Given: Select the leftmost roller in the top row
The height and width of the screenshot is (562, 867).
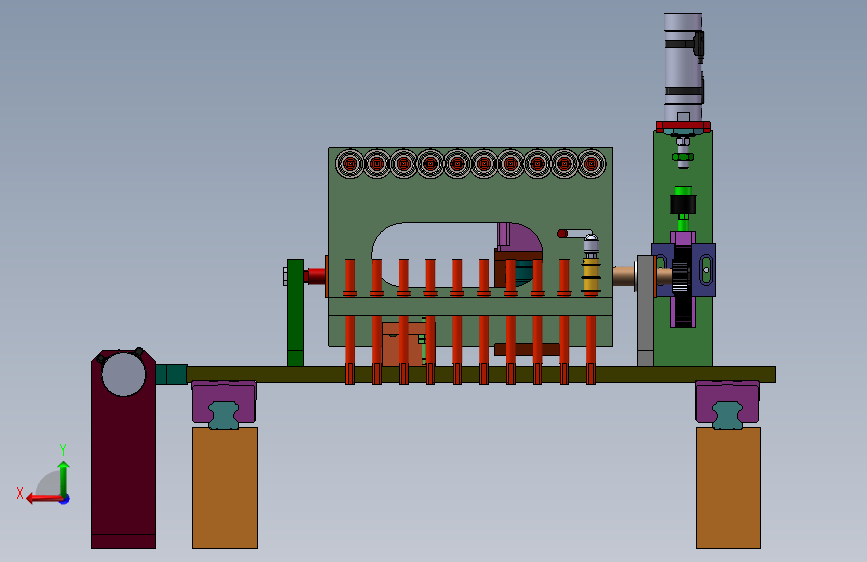Looking at the screenshot, I should 349,164.
